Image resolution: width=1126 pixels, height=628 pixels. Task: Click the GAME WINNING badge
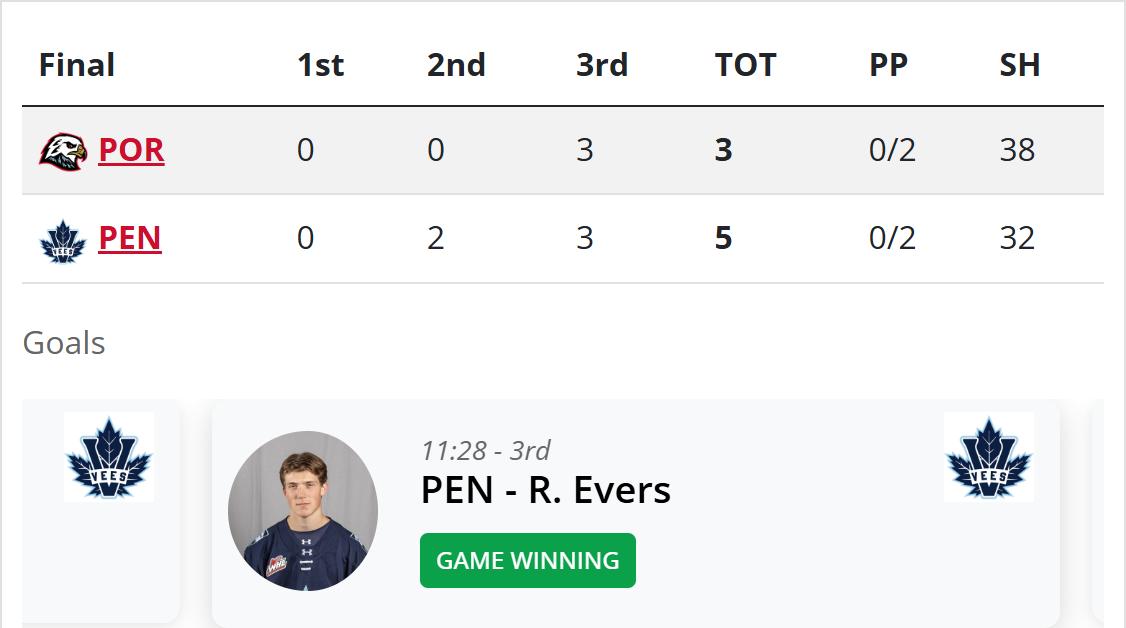[x=528, y=560]
